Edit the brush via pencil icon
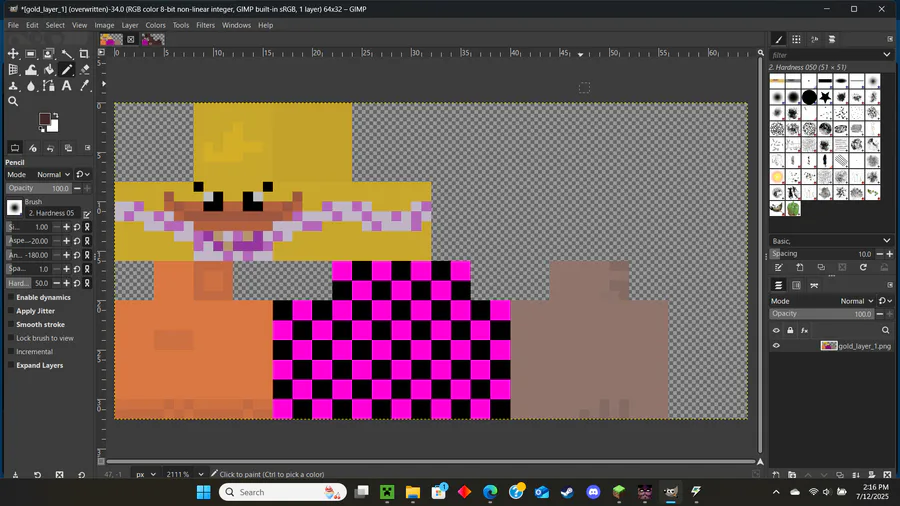900x506 pixels. click(87, 214)
